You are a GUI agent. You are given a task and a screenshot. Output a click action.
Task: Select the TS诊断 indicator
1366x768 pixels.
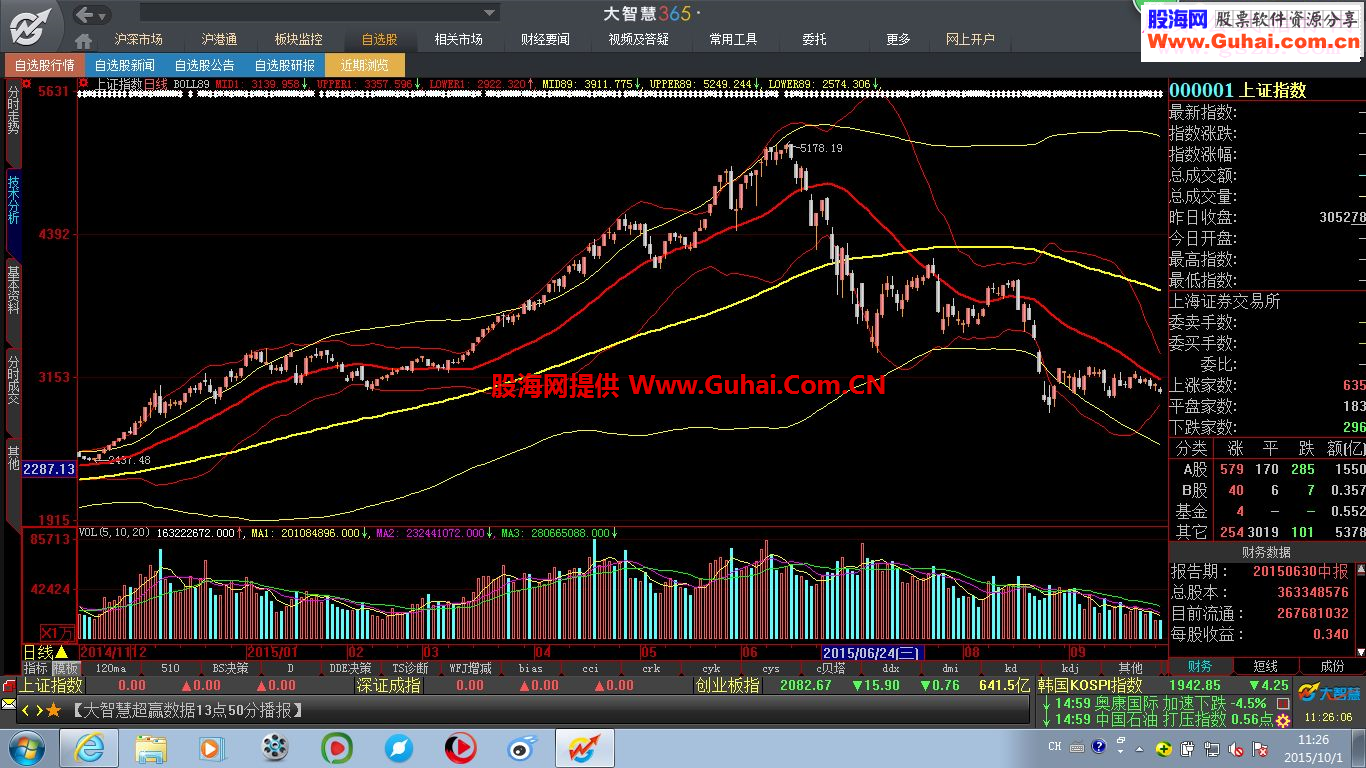410,668
